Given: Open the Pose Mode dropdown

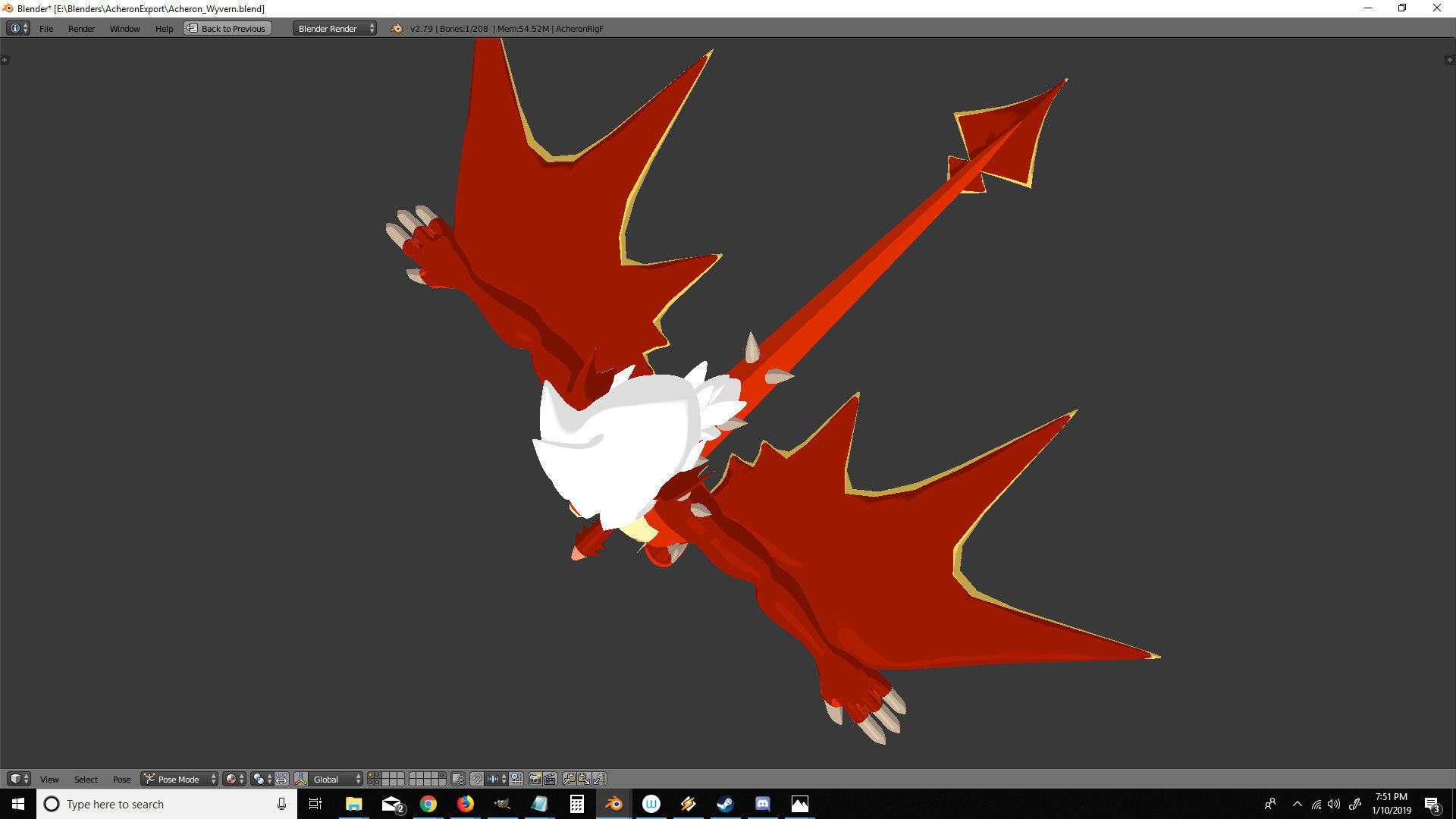Looking at the screenshot, I should coord(179,779).
